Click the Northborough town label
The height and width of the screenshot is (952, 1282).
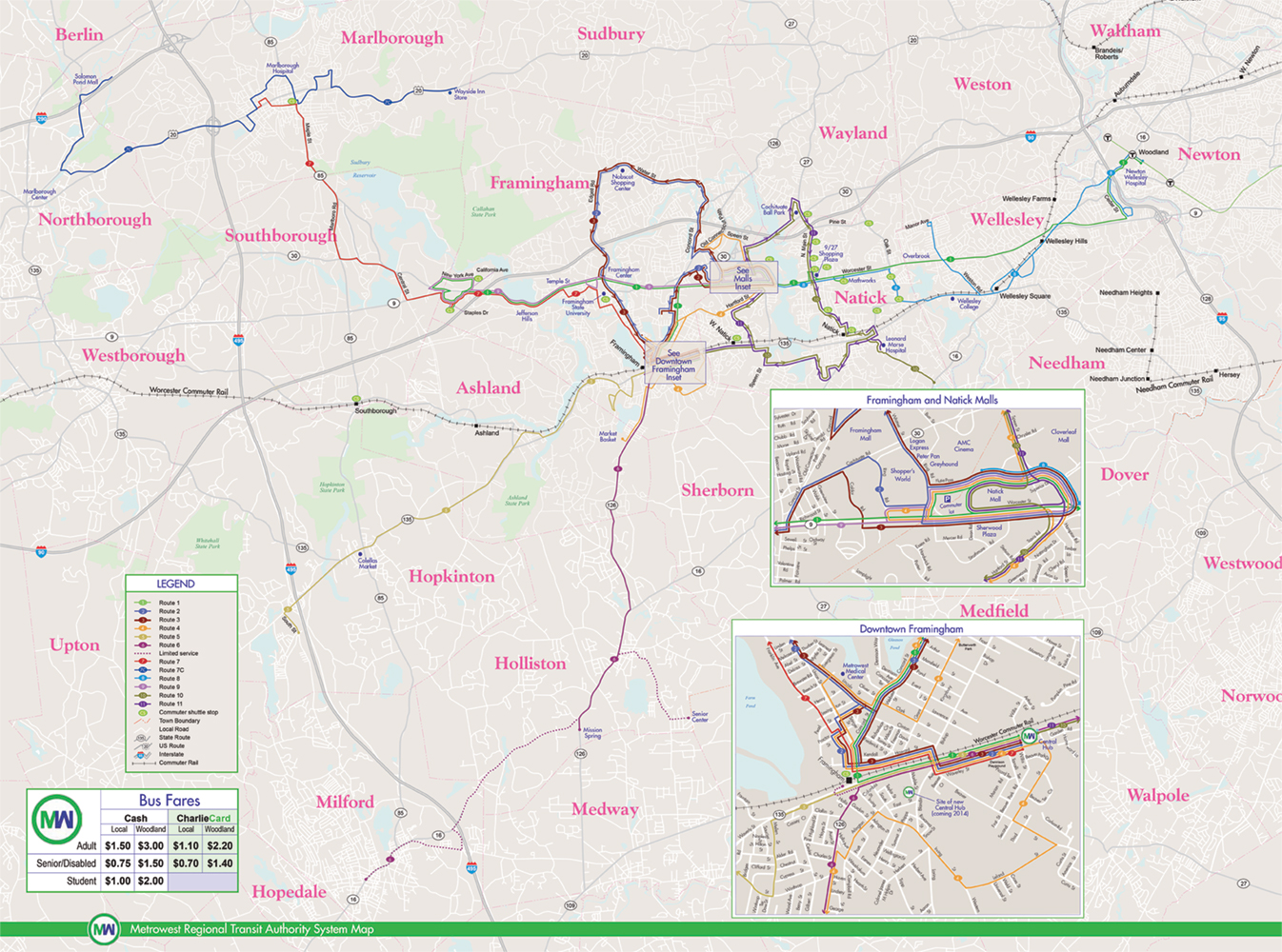pos(95,220)
